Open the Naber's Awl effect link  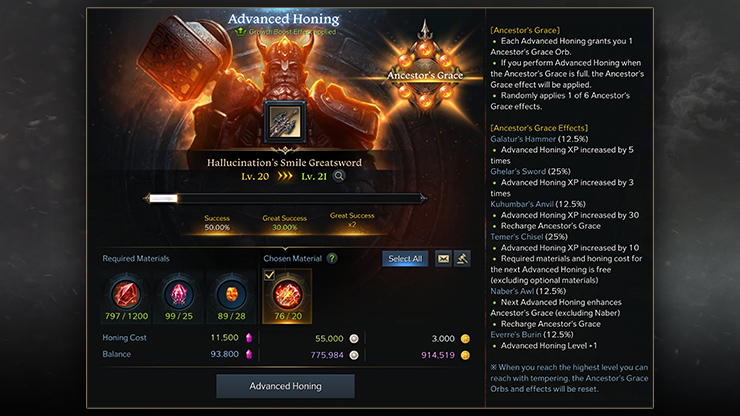(x=512, y=291)
